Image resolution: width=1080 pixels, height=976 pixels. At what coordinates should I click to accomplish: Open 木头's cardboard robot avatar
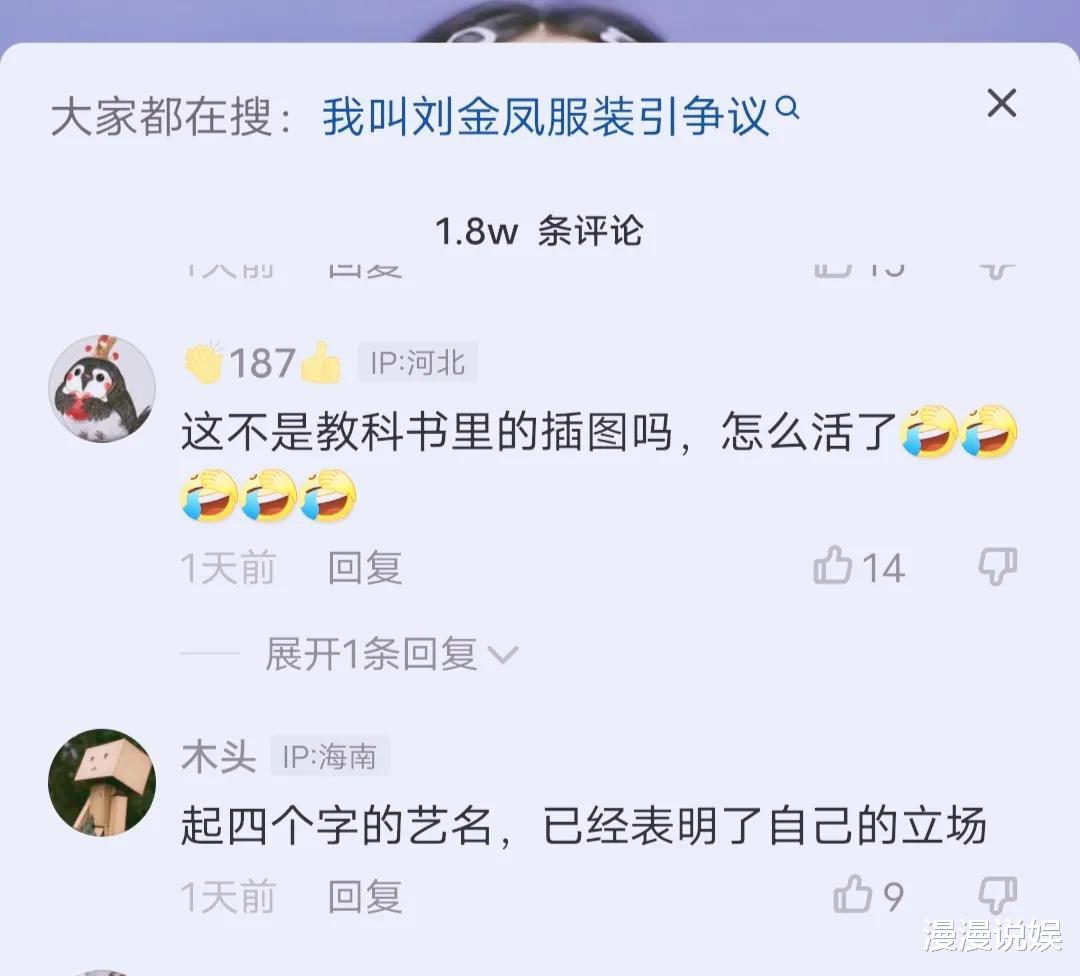102,782
